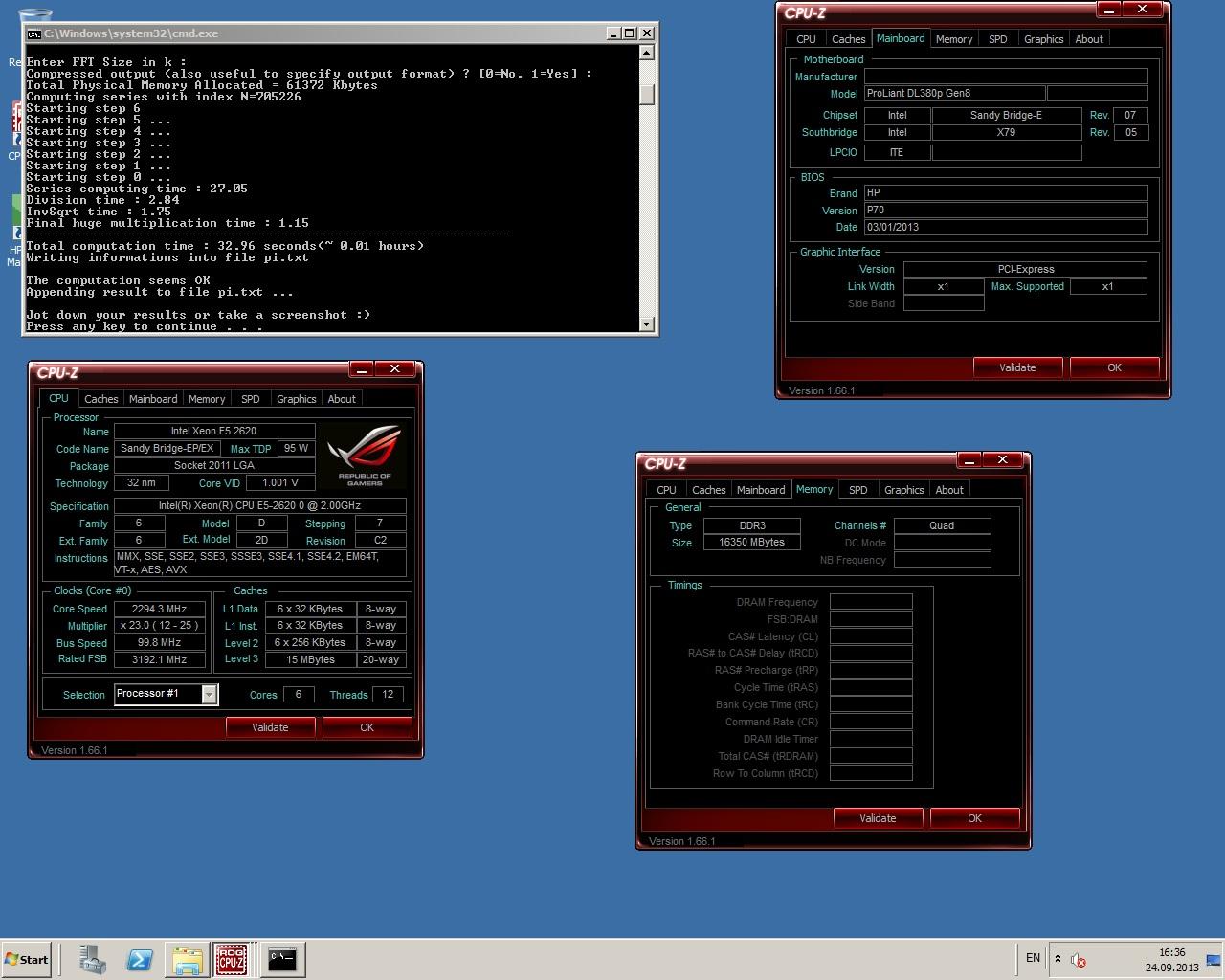The image size is (1225, 980).
Task: Open the Start menu
Action: 26,959
